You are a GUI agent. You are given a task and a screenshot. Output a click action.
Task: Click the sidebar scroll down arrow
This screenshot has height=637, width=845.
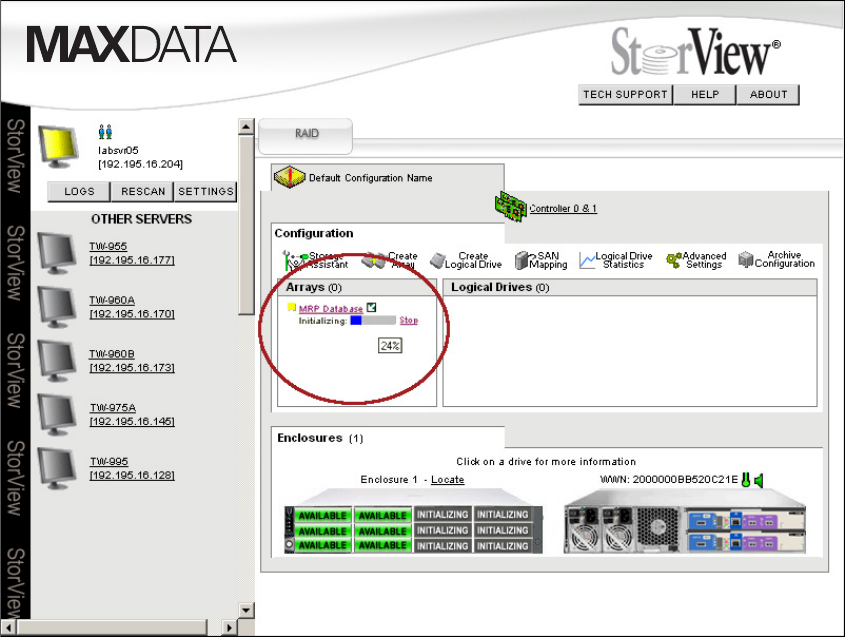point(246,610)
